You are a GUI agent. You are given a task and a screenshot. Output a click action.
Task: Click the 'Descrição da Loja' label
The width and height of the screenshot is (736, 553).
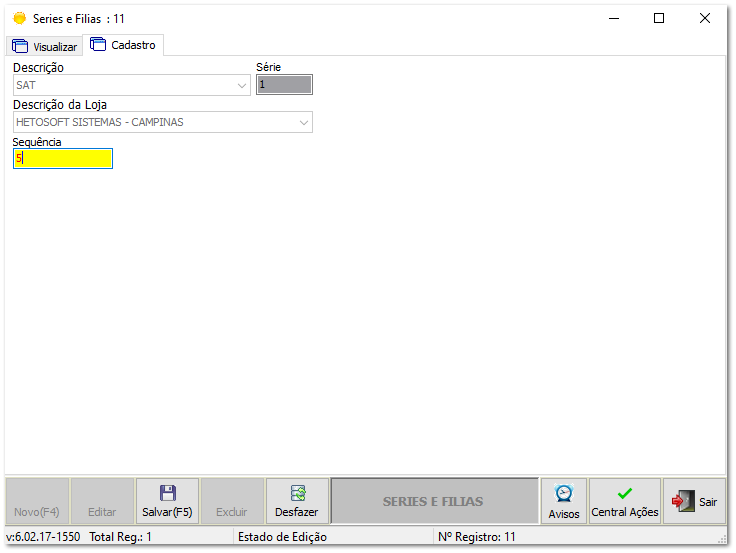(60, 104)
